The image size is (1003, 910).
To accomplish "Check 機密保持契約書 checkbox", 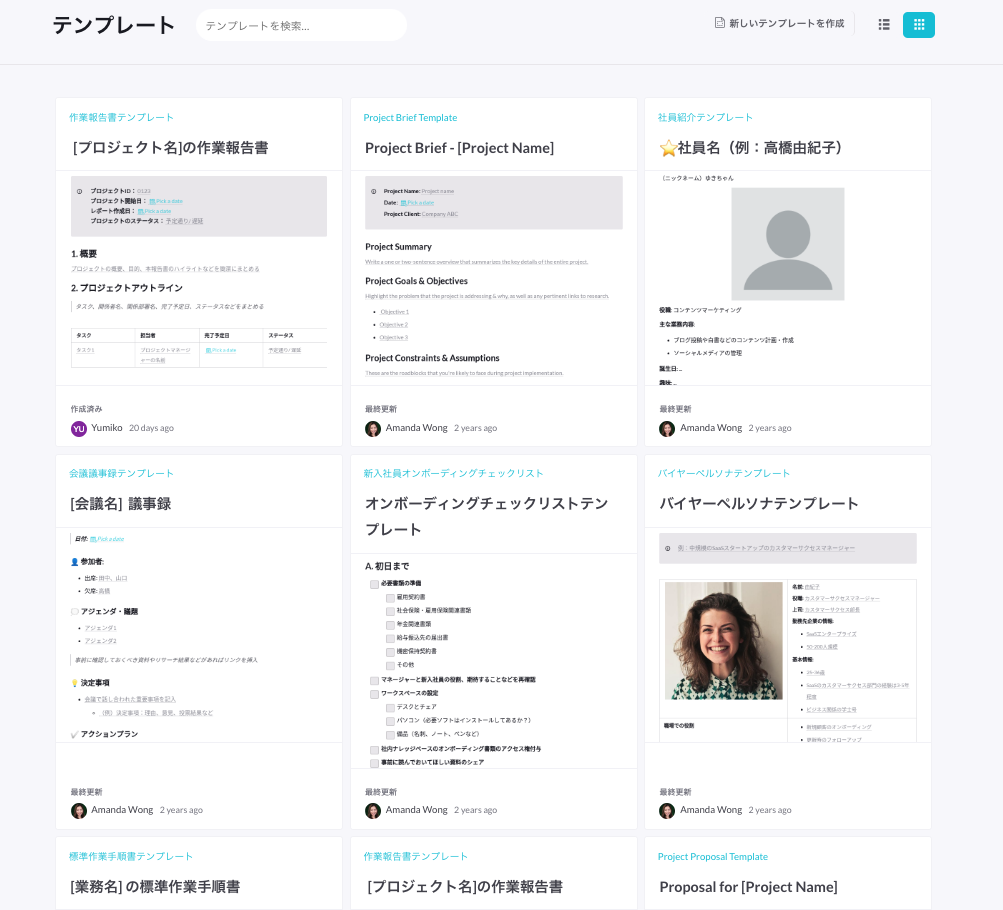I will pos(390,652).
